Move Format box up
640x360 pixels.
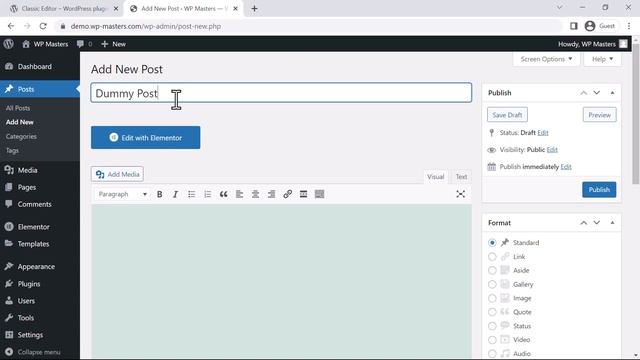[584, 223]
